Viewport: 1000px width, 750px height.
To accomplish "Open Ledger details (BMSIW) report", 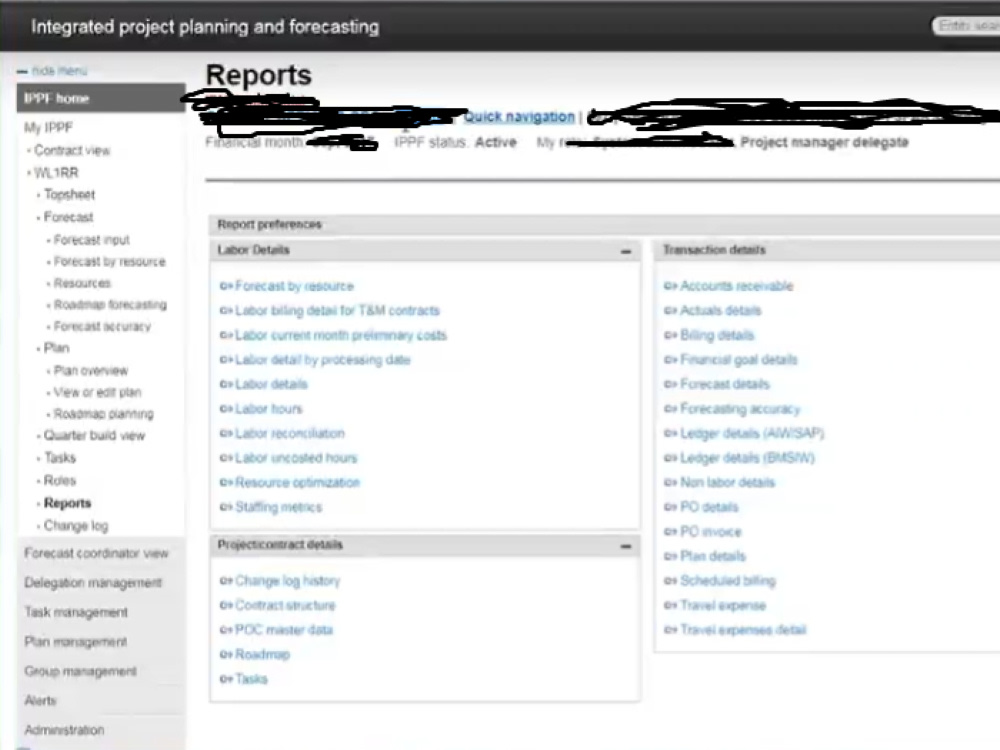I will coord(747,458).
